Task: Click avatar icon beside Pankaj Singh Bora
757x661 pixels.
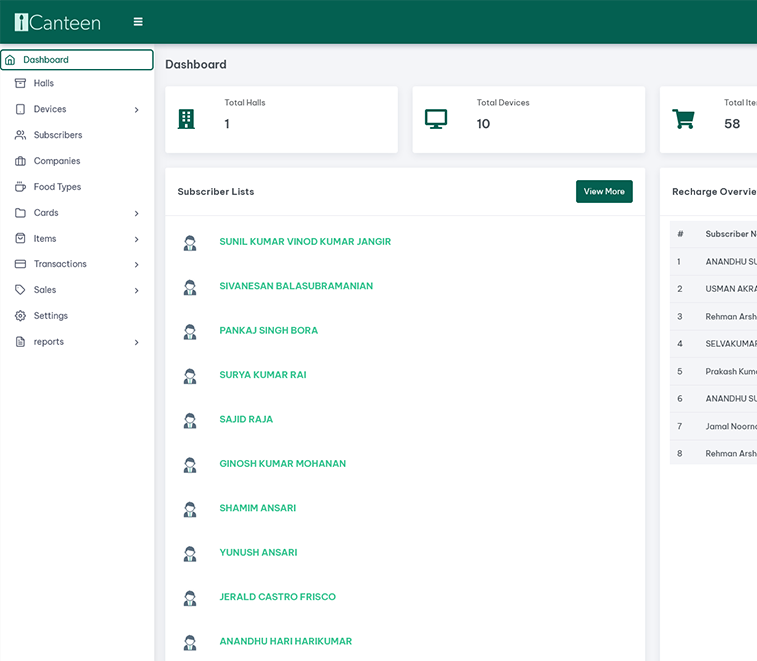Action: click(x=190, y=331)
